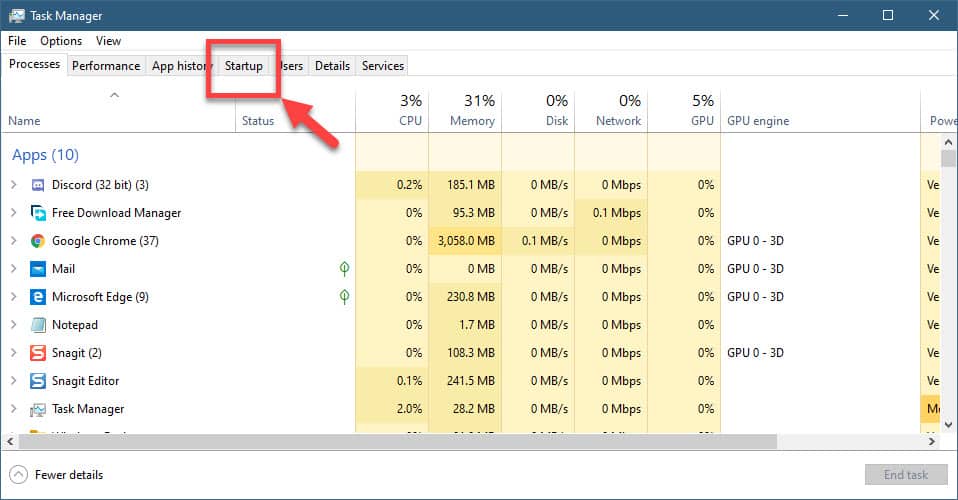Click Snagit Editor's 241.5 MB memory cell
Viewport: 958px width, 500px height.
[x=466, y=381]
